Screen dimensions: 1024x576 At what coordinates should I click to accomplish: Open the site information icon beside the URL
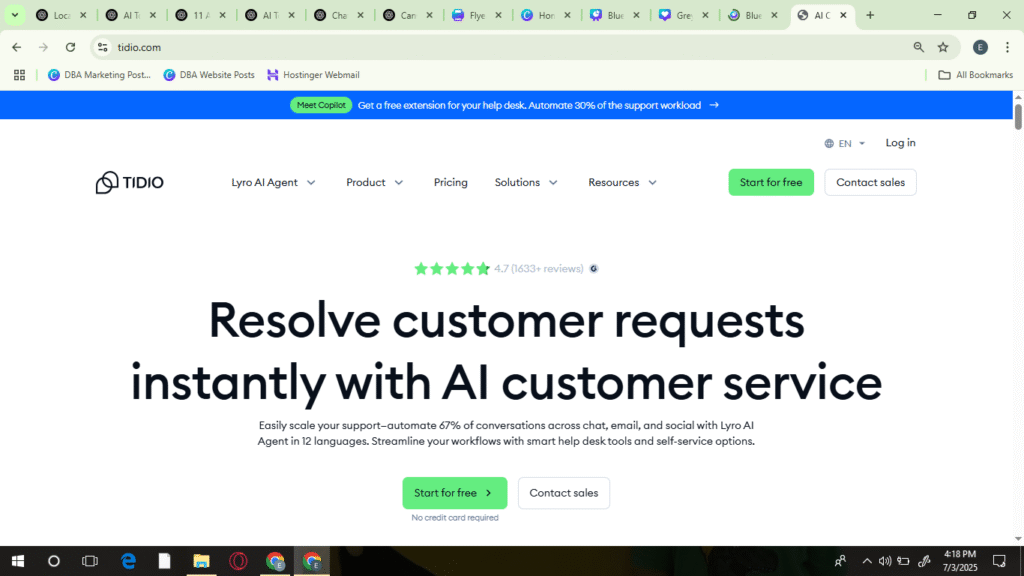(103, 47)
